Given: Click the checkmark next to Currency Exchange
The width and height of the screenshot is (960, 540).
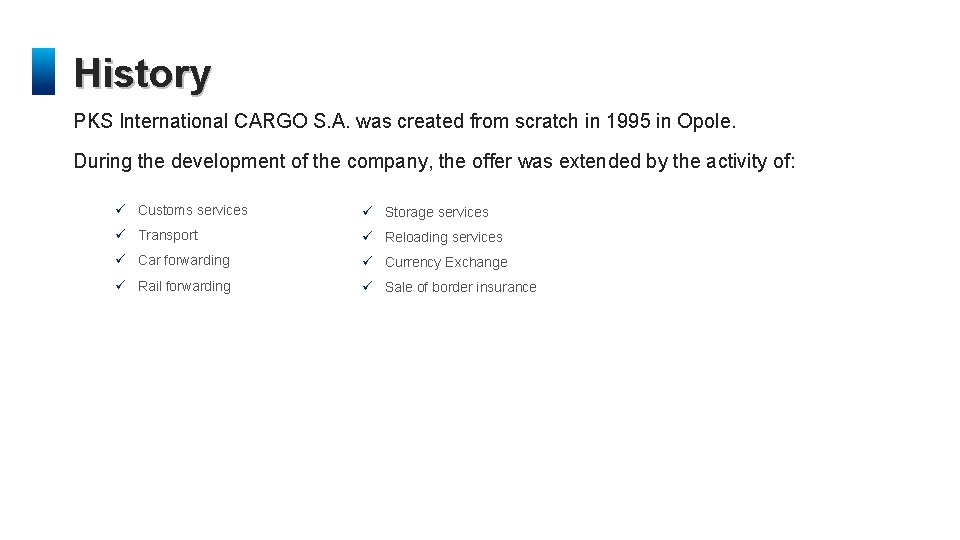Looking at the screenshot, I should tap(367, 262).
